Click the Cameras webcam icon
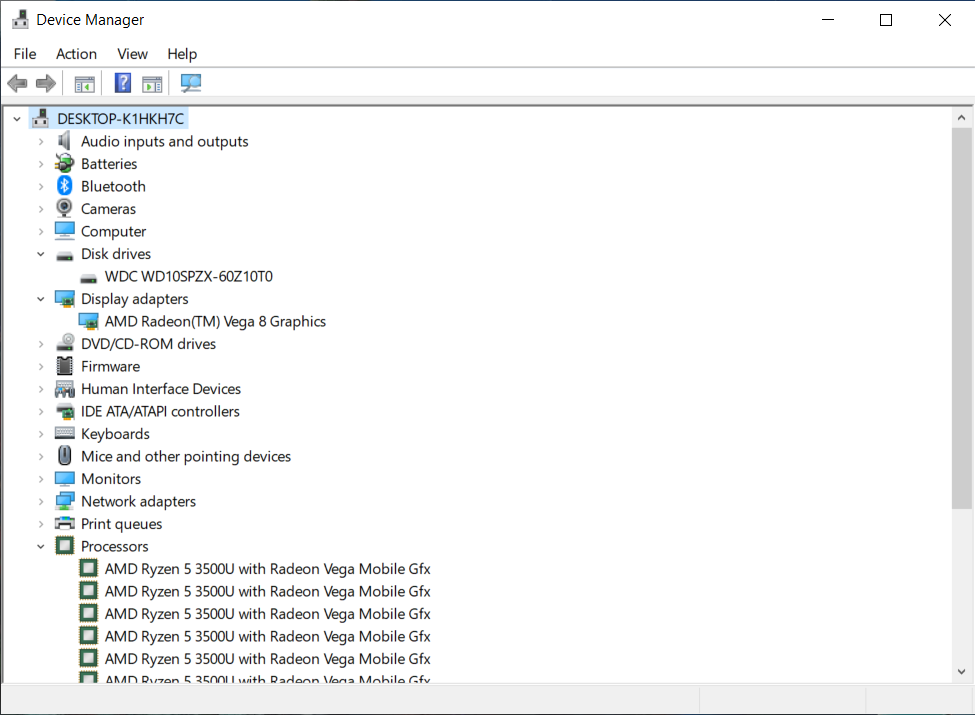This screenshot has width=975, height=715. click(65, 209)
